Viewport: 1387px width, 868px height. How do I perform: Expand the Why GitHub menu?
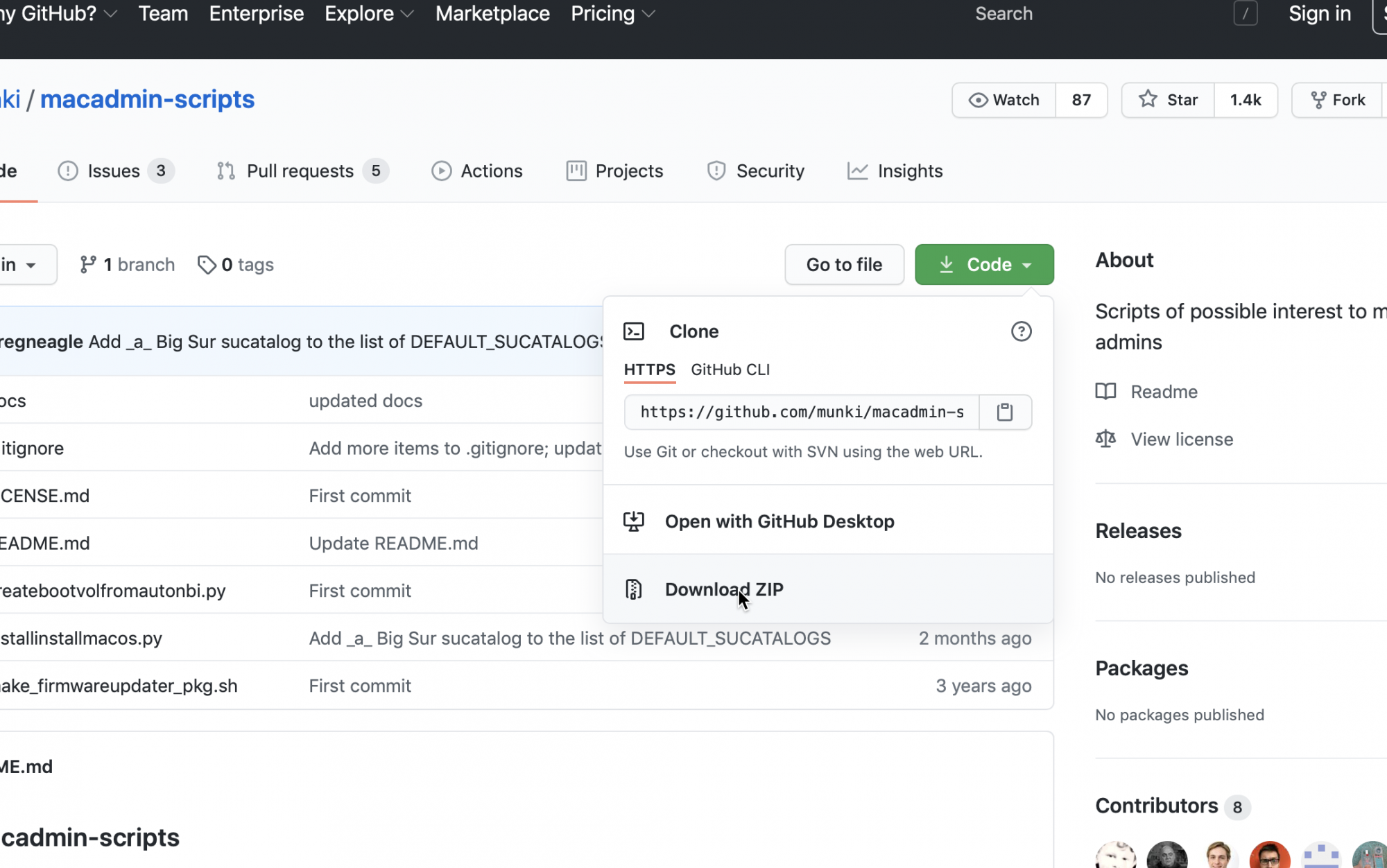pyautogui.click(x=58, y=14)
